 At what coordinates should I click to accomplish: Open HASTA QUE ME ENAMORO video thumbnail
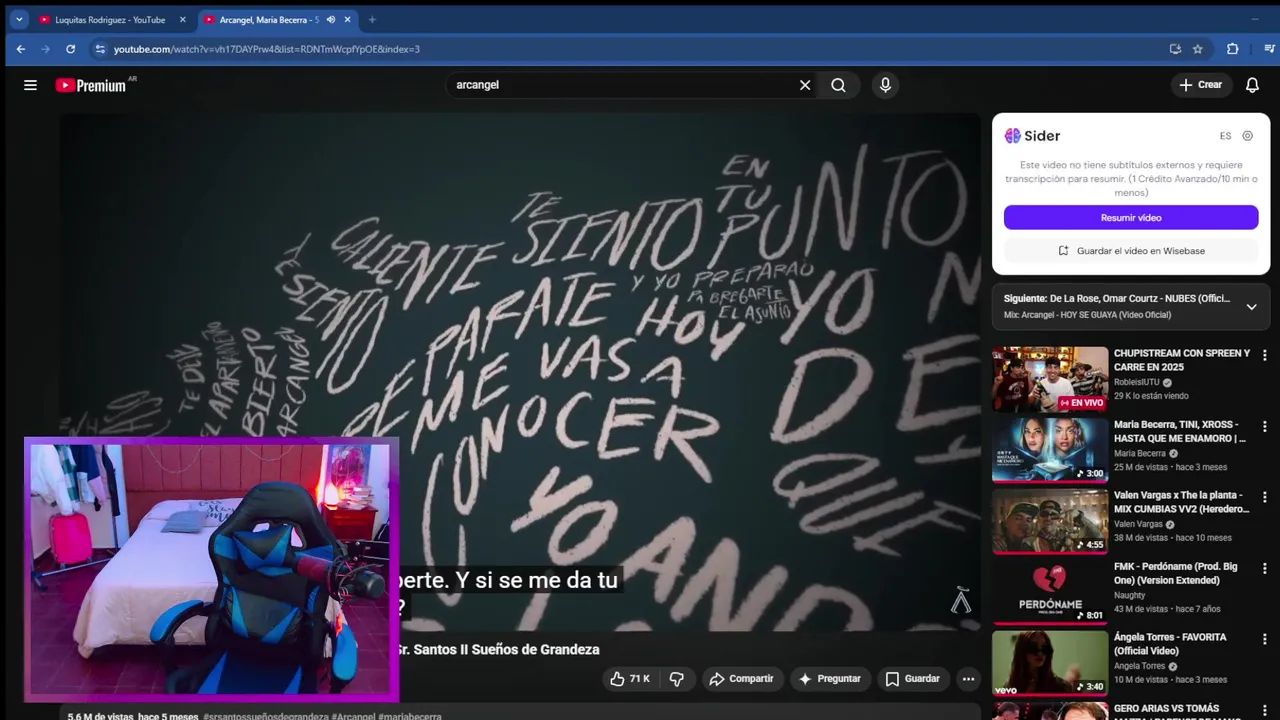[1050, 450]
